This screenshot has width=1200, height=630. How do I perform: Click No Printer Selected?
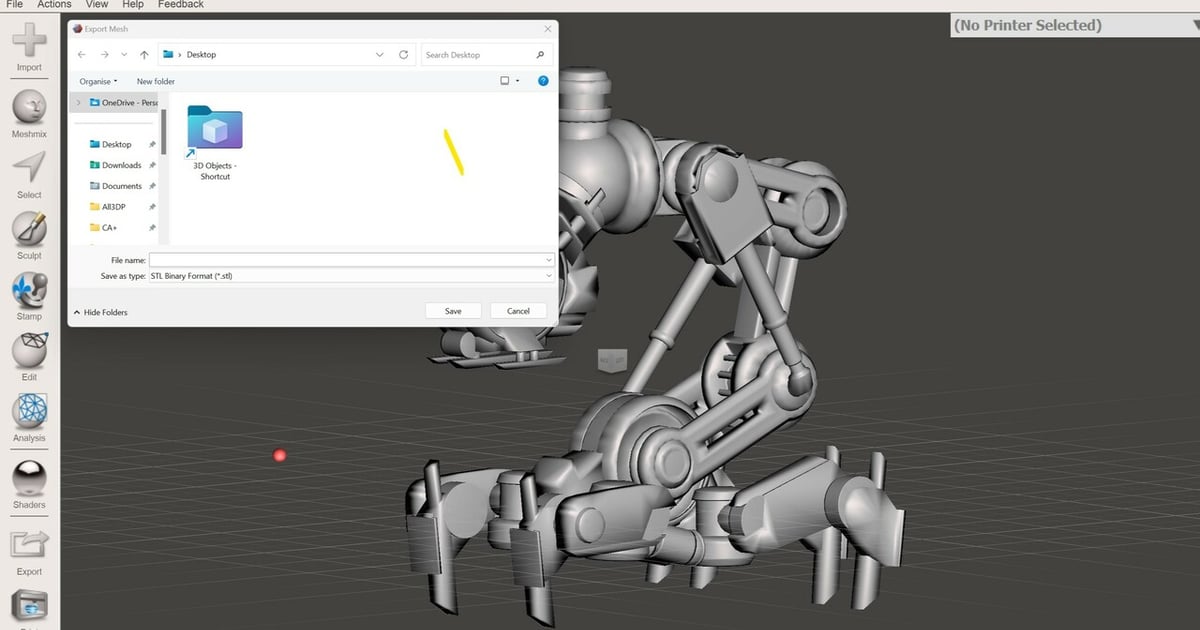(1028, 25)
